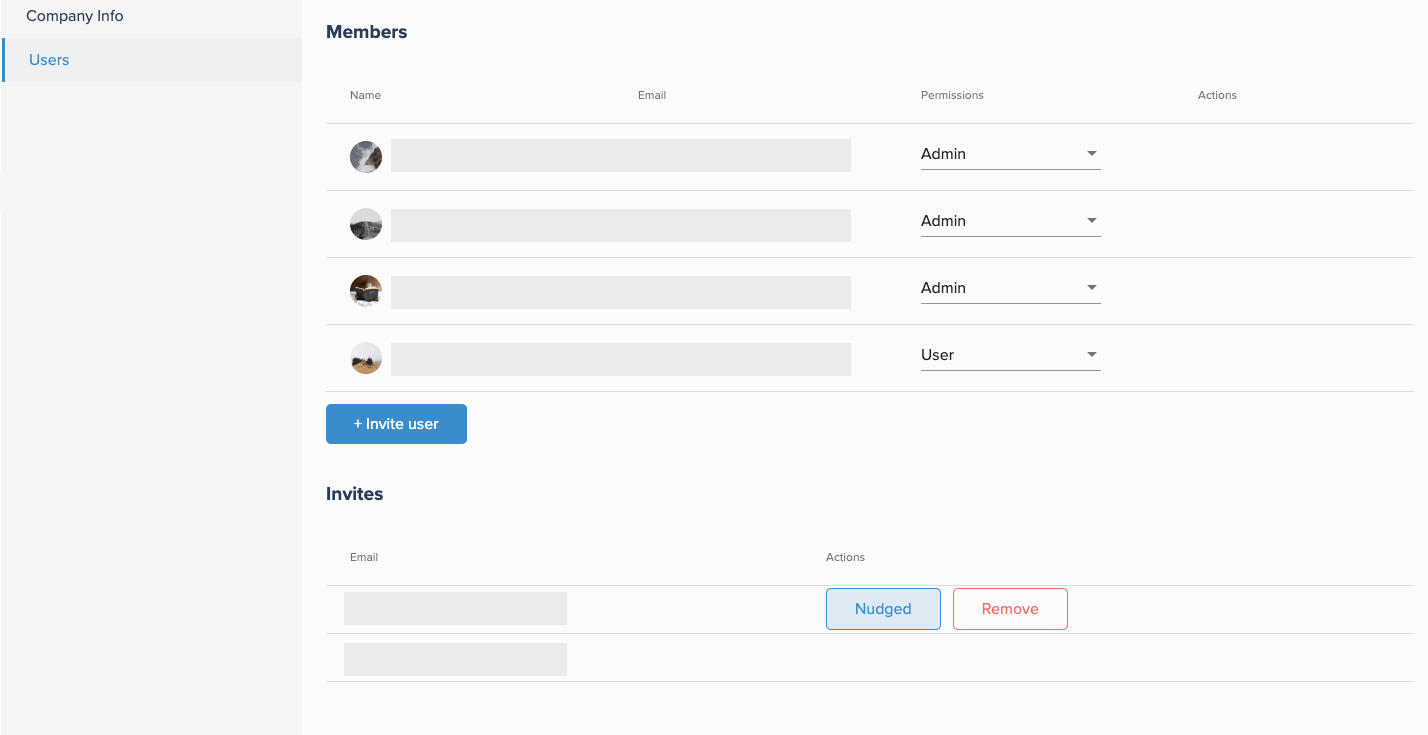Screen dimensions: 1428x735
Task: Click the first member's mountain avatar
Action: point(366,157)
